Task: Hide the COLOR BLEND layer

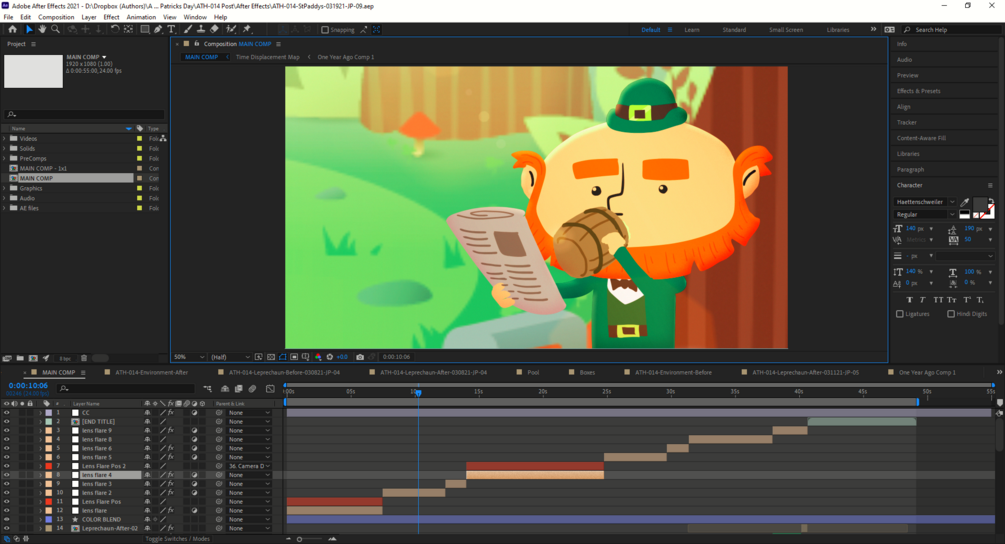Action: point(6,519)
